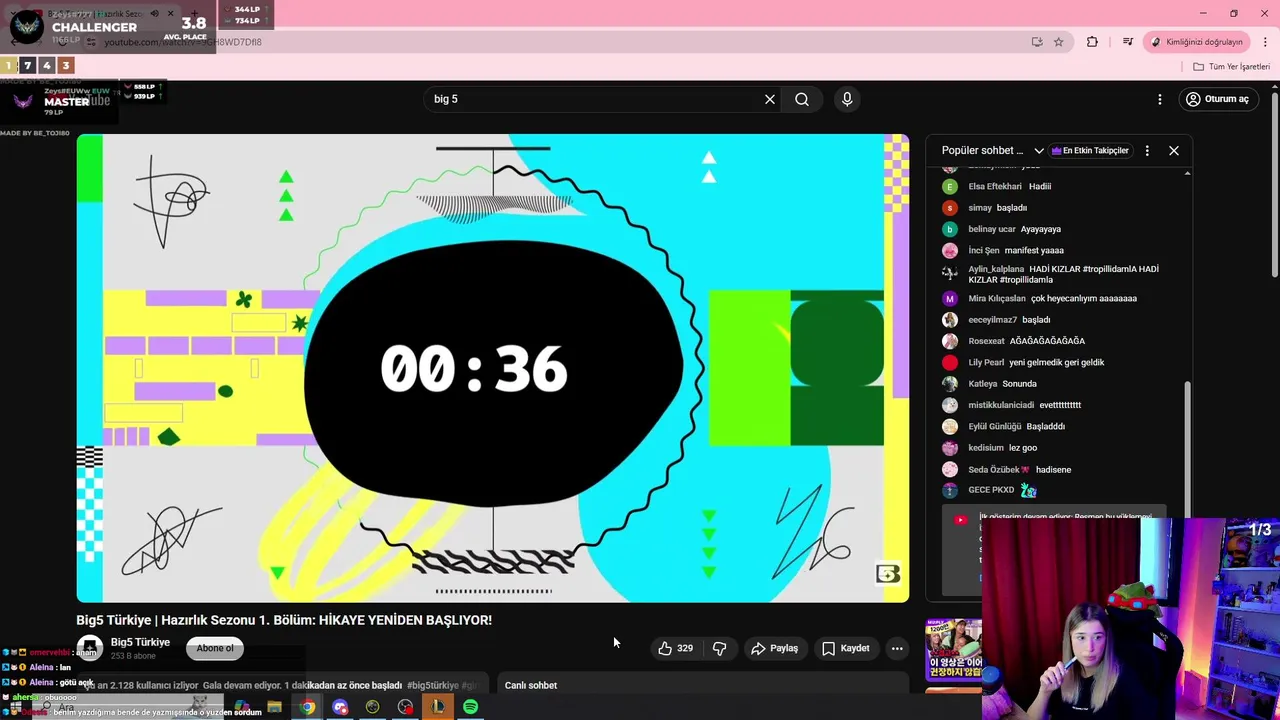
Task: Click Oturum aç sign-in button
Action: 1217,99
